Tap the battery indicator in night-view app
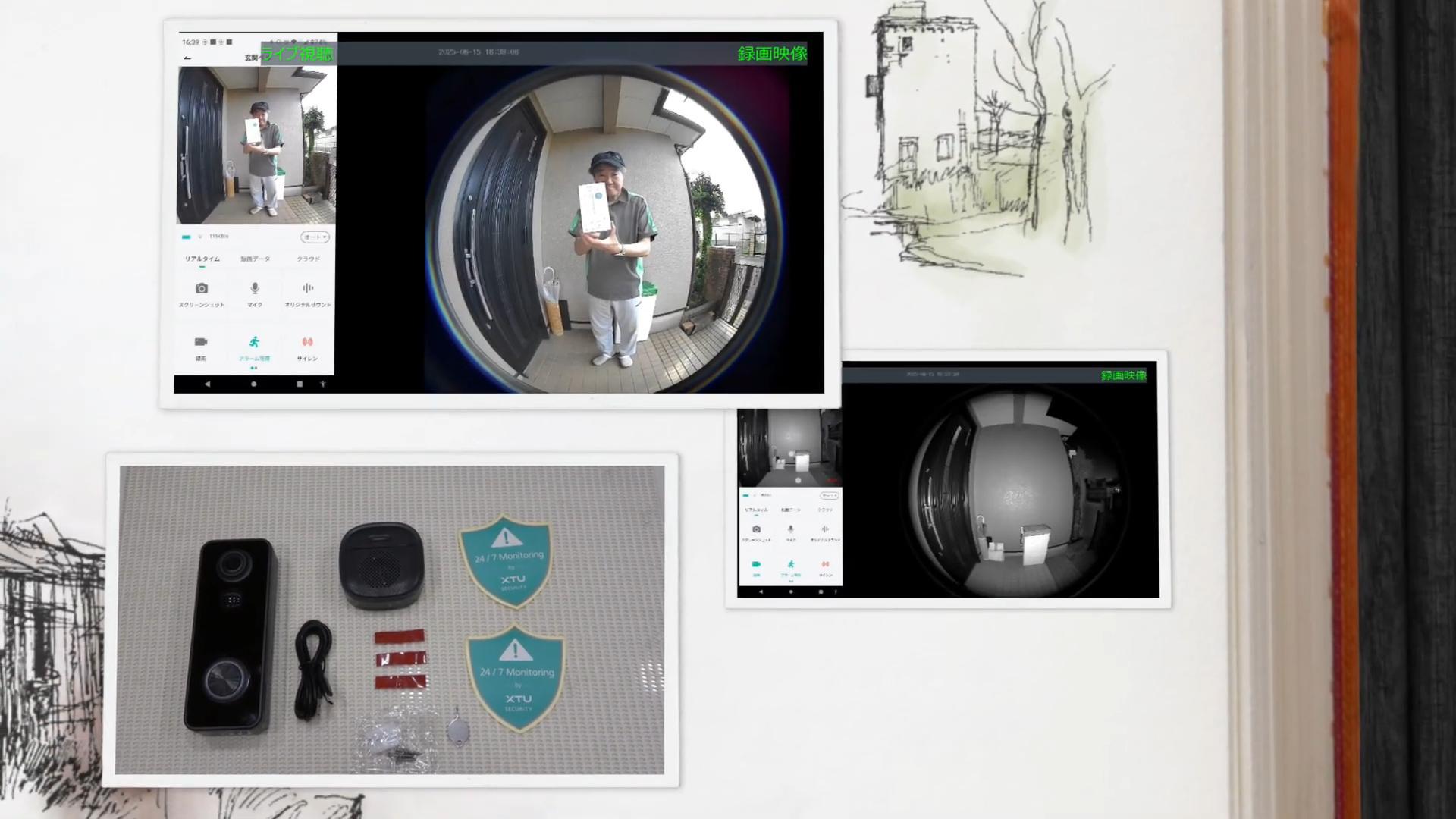This screenshot has width=1456, height=819. [x=745, y=496]
